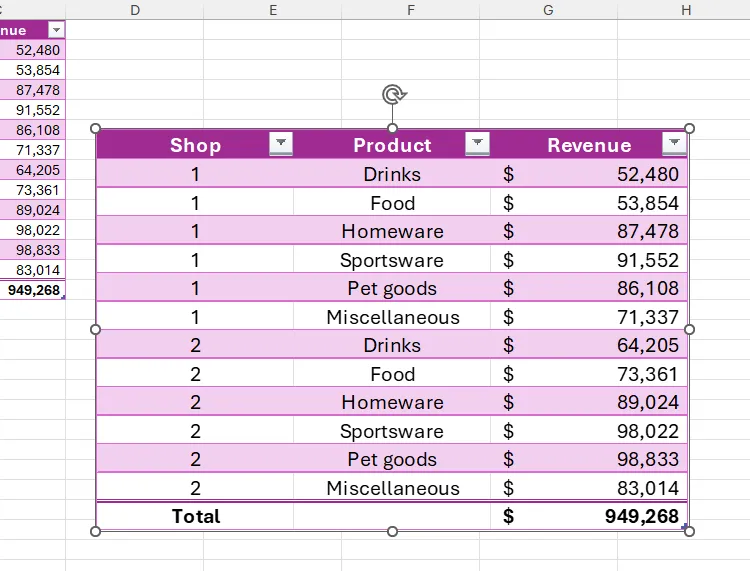Screen dimensions: 750x571
Task: Select column F header
Action: [x=411, y=10]
